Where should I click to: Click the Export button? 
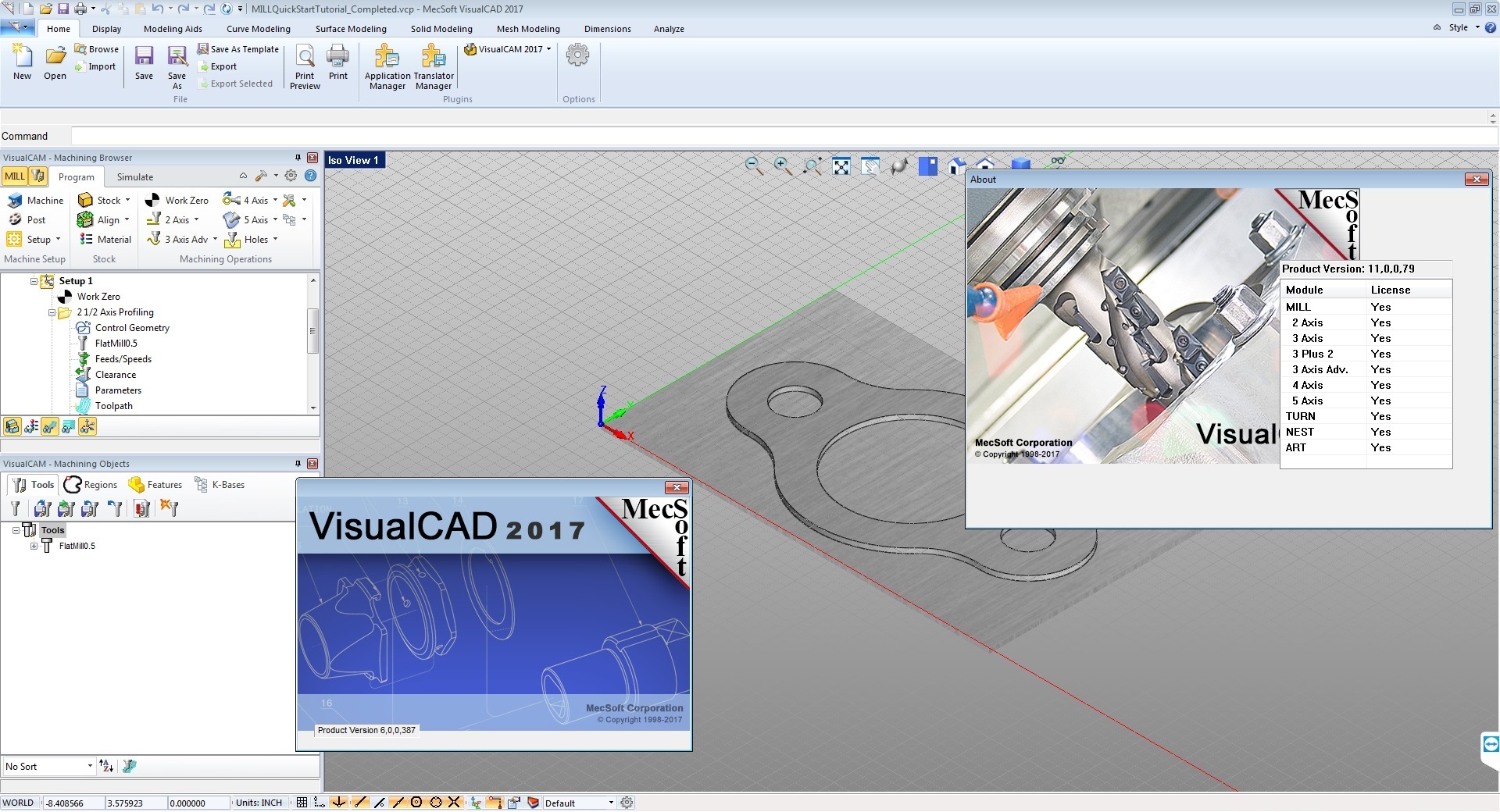pos(217,66)
